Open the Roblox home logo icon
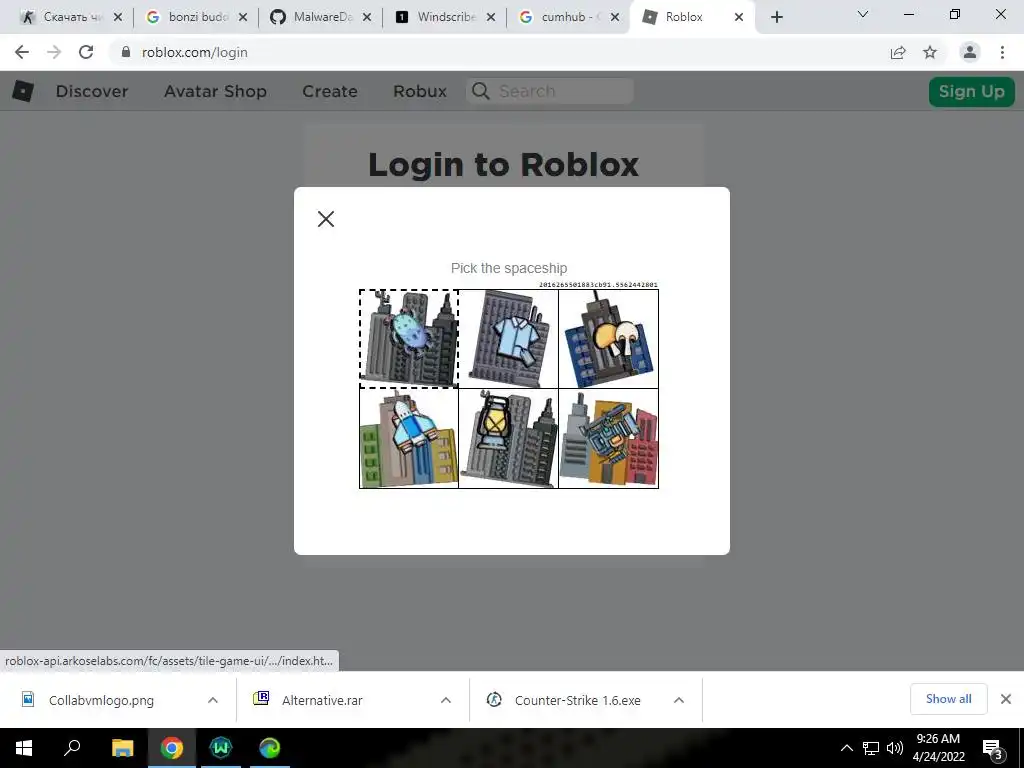Image resolution: width=1024 pixels, height=768 pixels. tap(23, 91)
